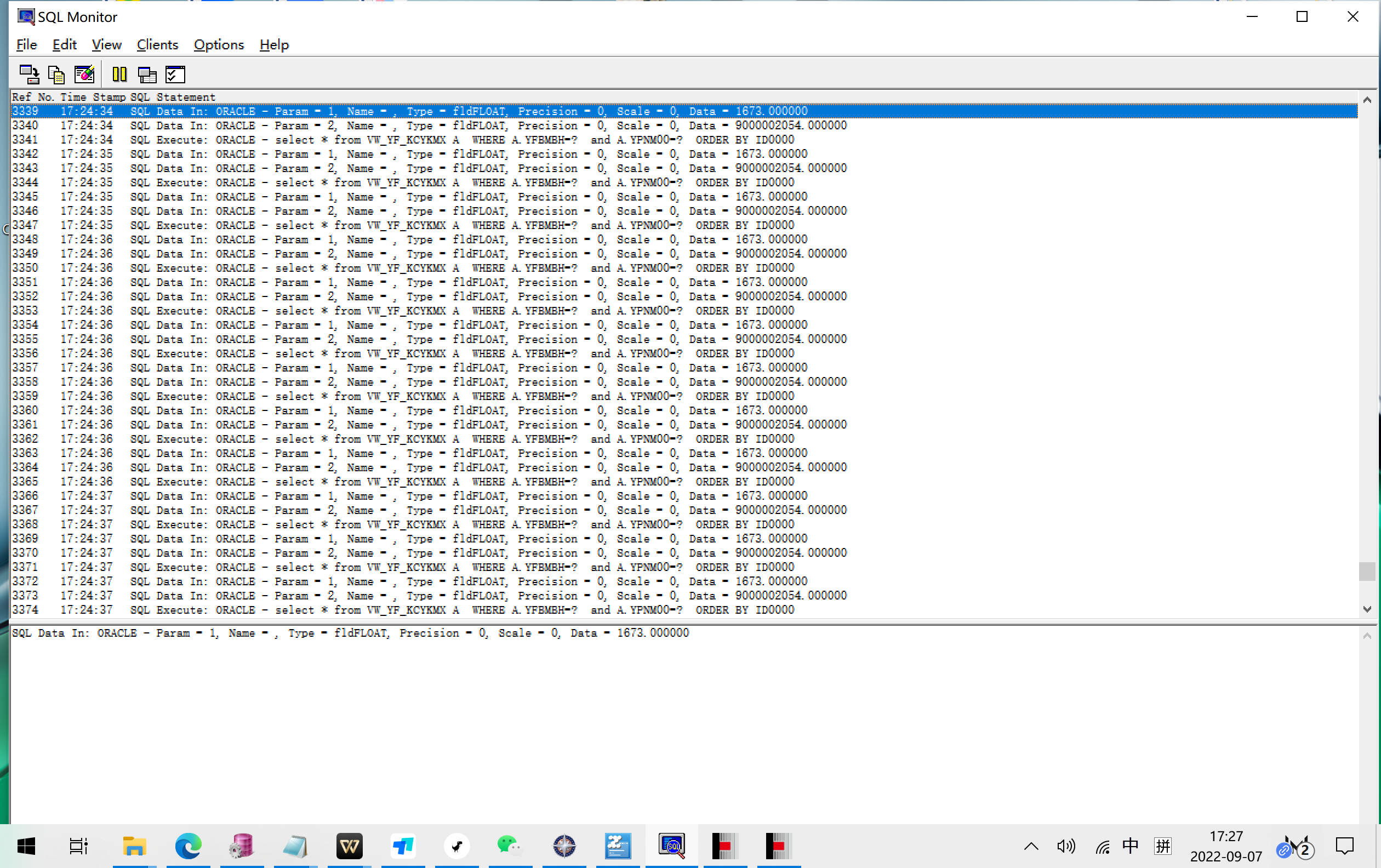This screenshot has height=868, width=1381.
Task: Click the yellow Pause trace toolbar icon
Action: tap(119, 74)
